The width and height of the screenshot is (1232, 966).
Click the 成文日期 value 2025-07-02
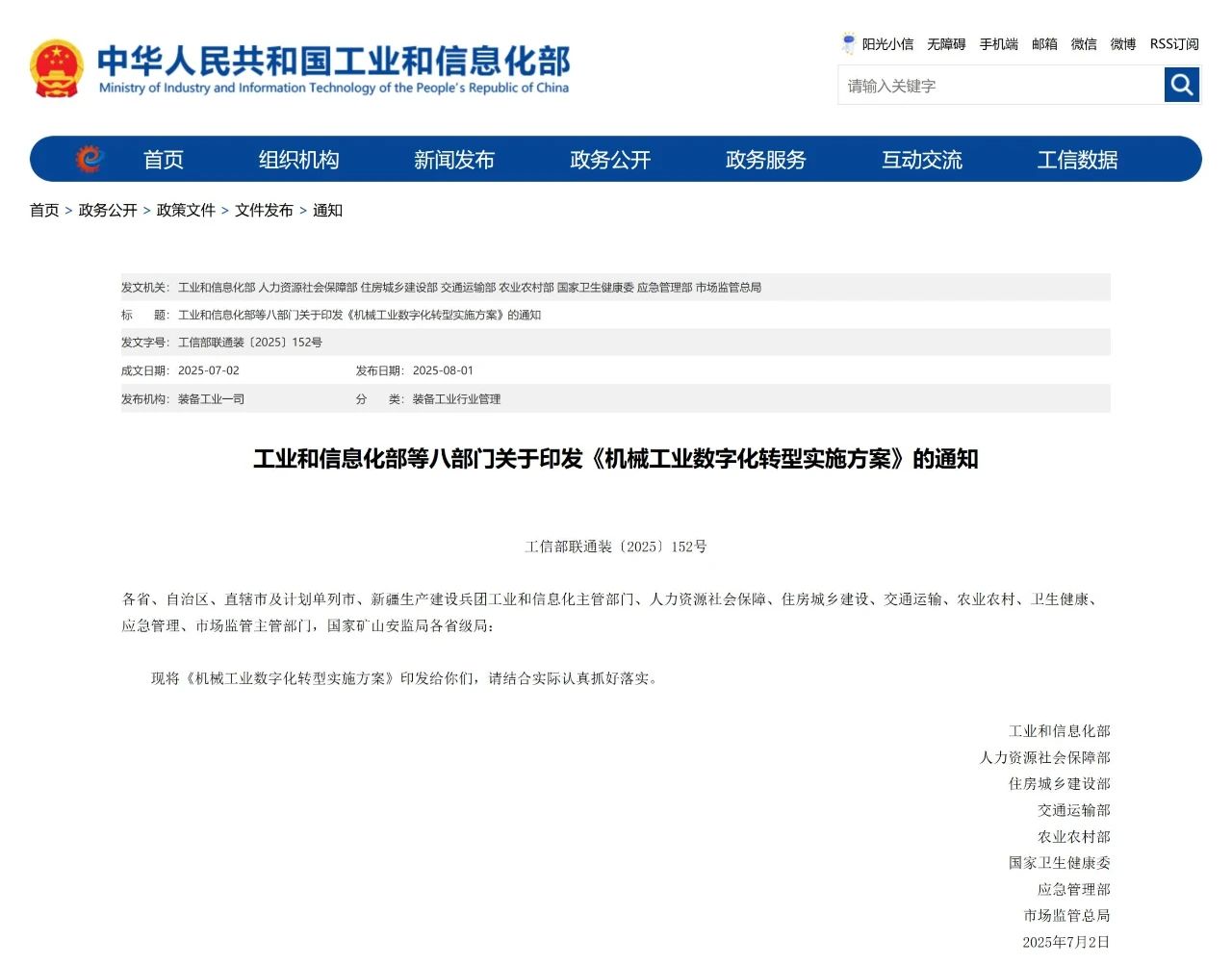[209, 370]
